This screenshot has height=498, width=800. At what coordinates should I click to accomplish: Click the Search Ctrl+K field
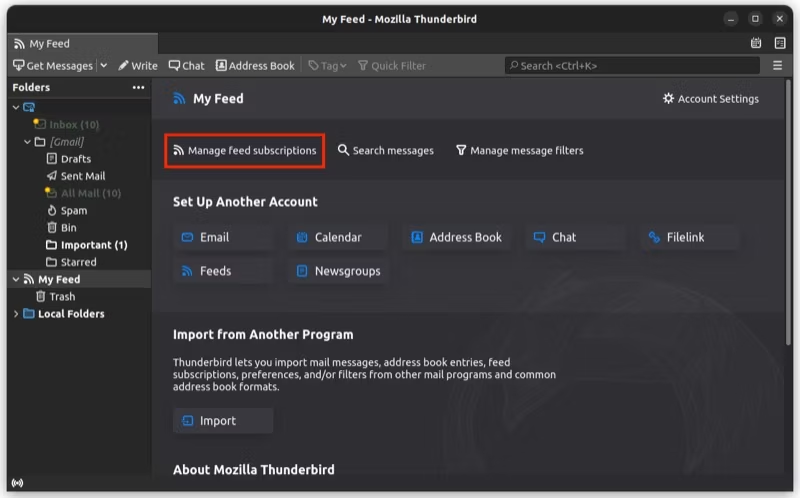click(x=632, y=66)
